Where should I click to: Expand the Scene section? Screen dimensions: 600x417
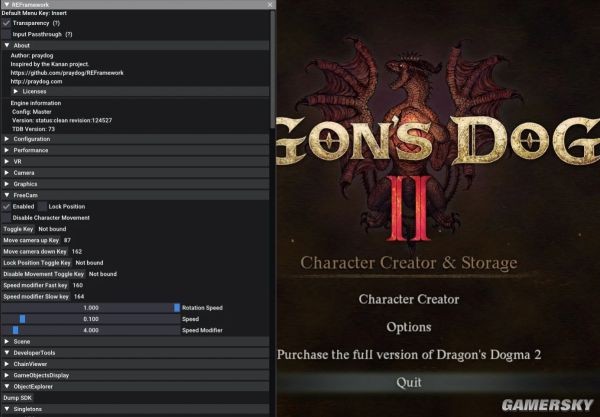click(x=135, y=342)
